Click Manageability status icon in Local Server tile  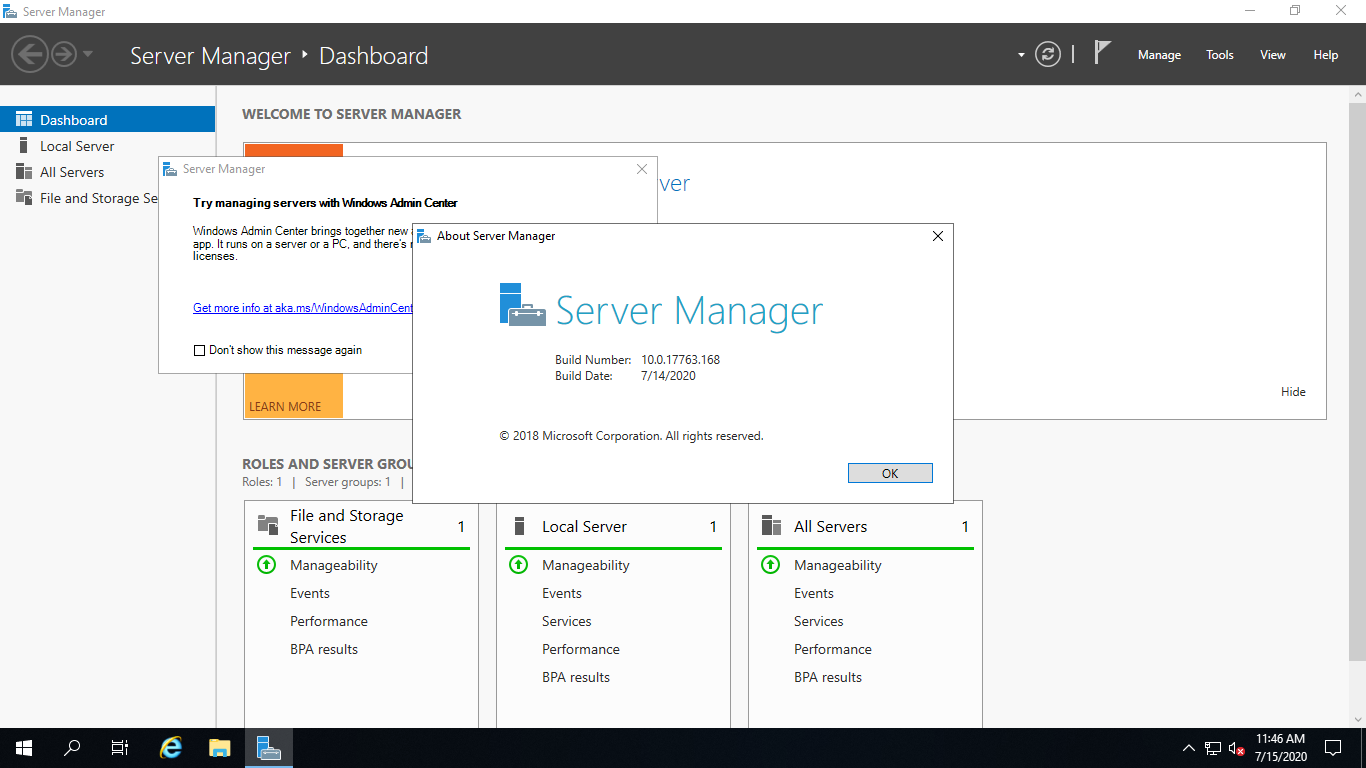point(518,564)
